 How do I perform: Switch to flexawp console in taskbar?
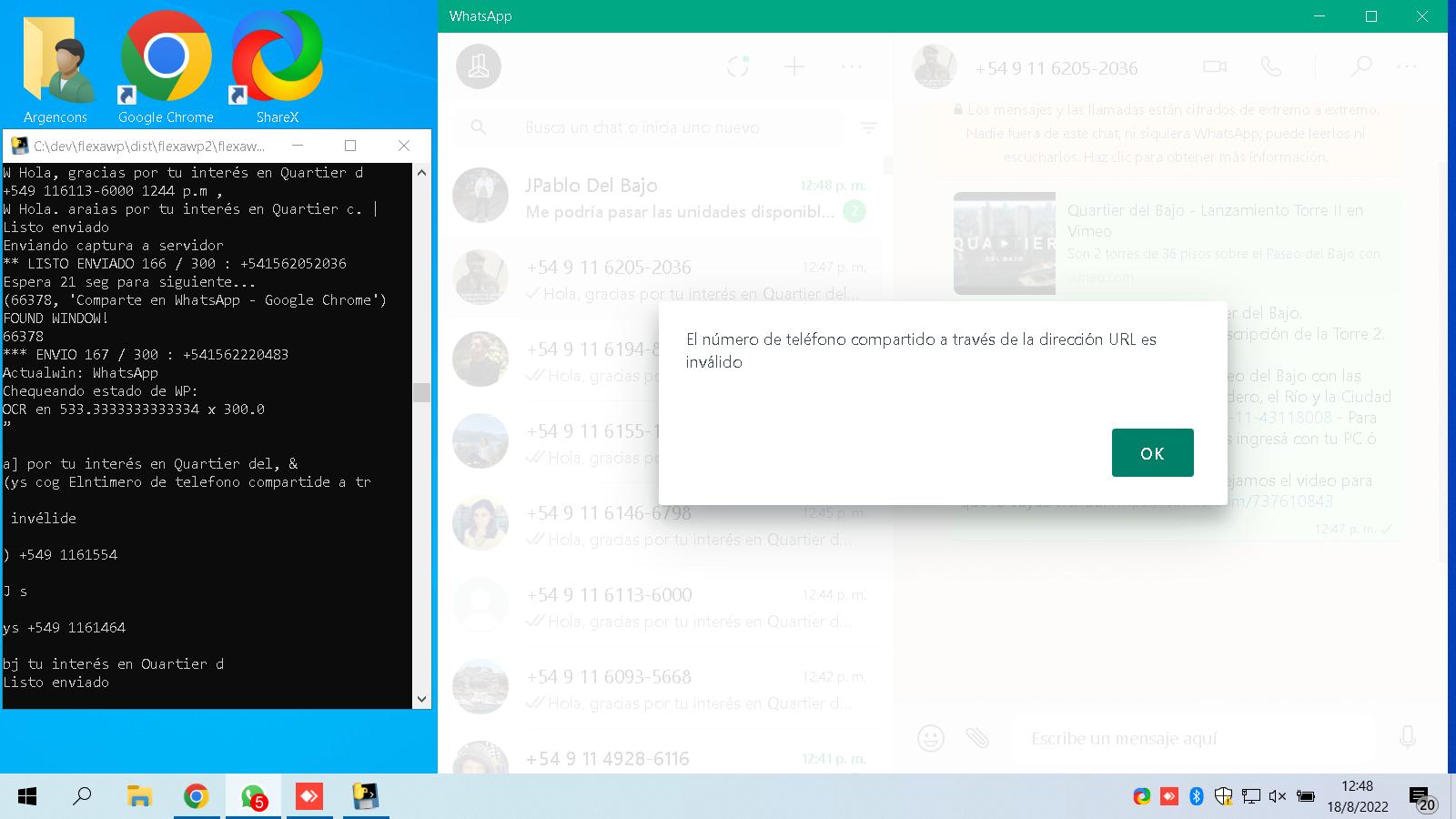tap(366, 797)
